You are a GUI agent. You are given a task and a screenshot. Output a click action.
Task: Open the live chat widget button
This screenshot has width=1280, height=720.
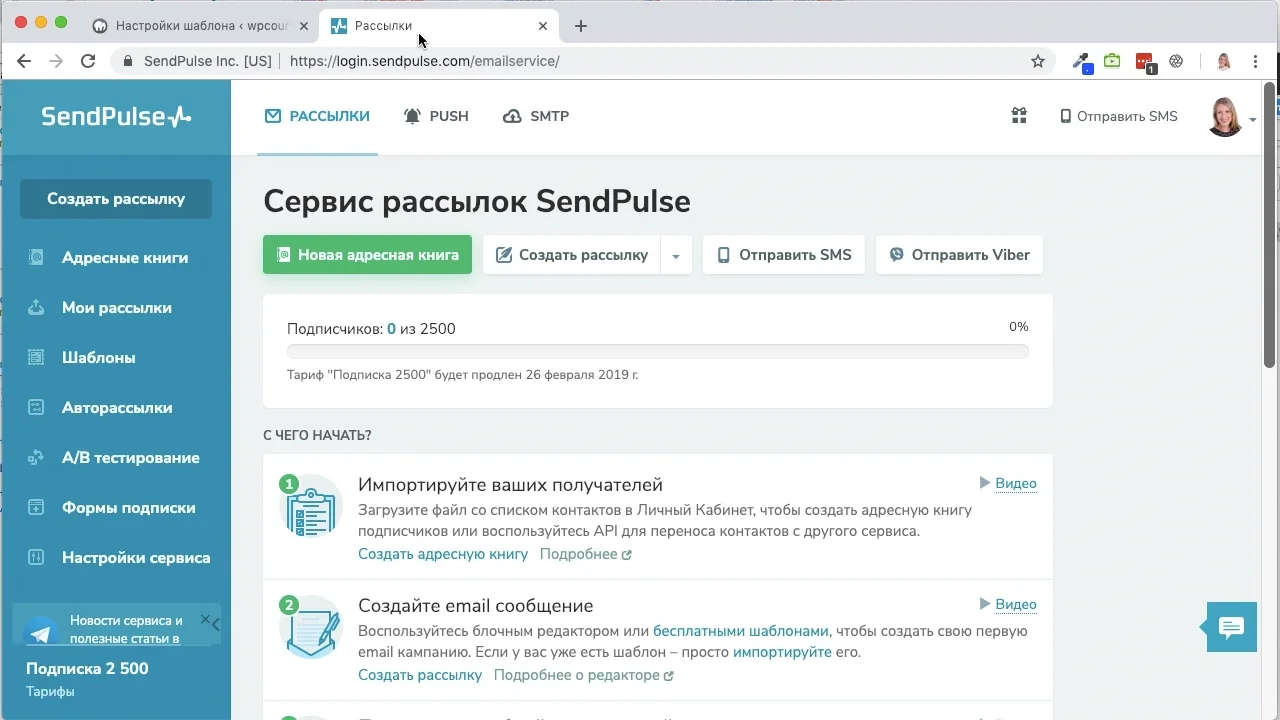click(1231, 627)
